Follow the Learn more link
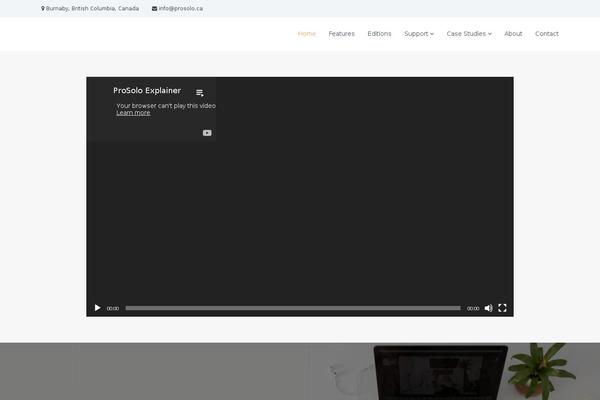600x400 pixels. pyautogui.click(x=133, y=113)
